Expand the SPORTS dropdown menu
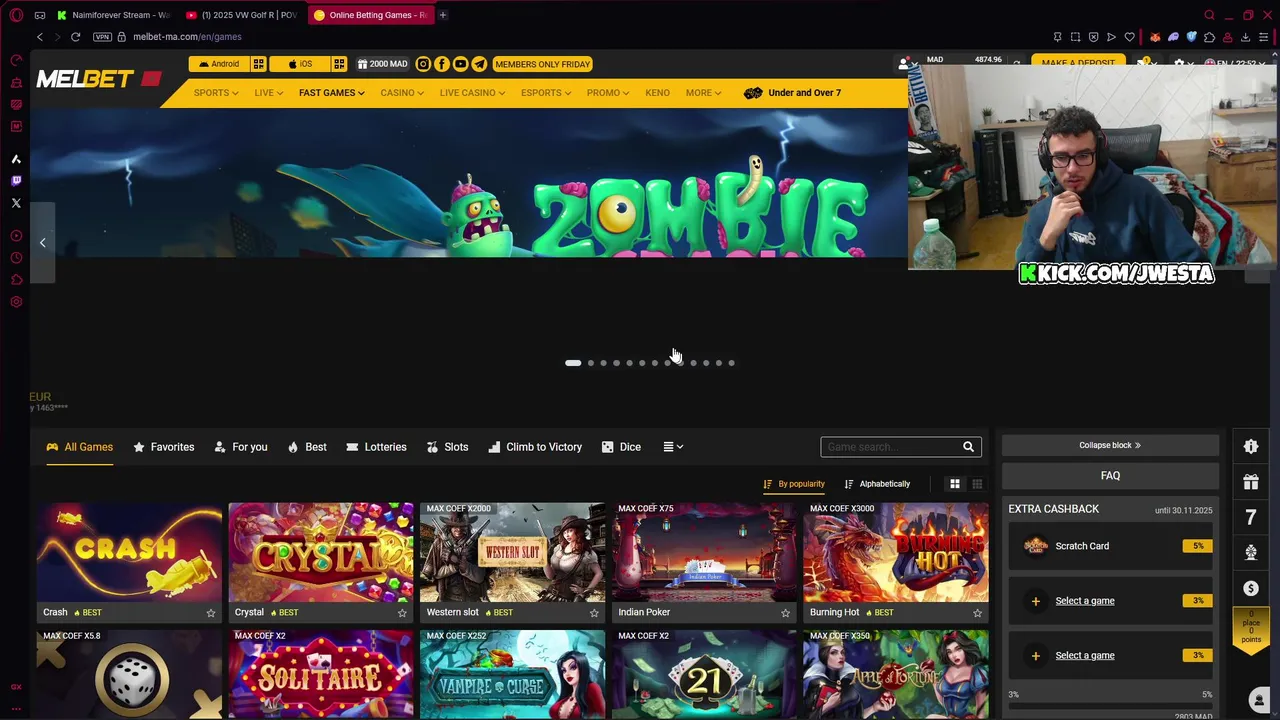This screenshot has height=720, width=1280. [215, 93]
